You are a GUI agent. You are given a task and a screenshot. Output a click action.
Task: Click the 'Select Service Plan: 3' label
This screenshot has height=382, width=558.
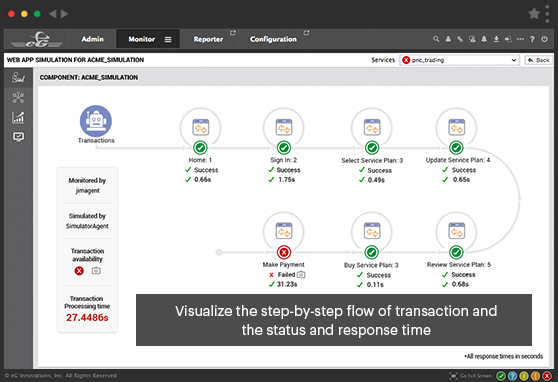tap(372, 161)
